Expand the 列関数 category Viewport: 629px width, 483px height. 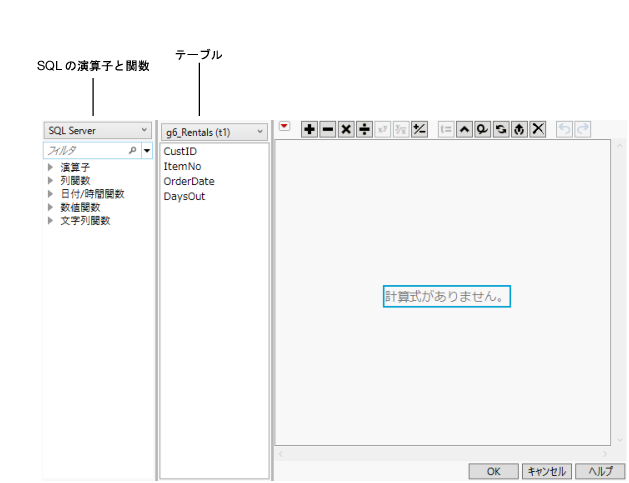(50, 180)
